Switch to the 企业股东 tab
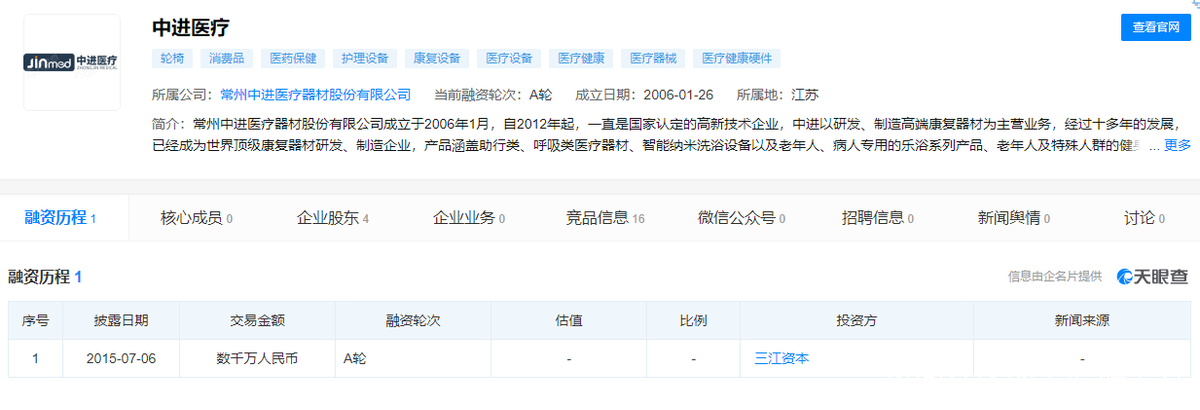Viewport: 1200px width, 410px height. pos(333,217)
